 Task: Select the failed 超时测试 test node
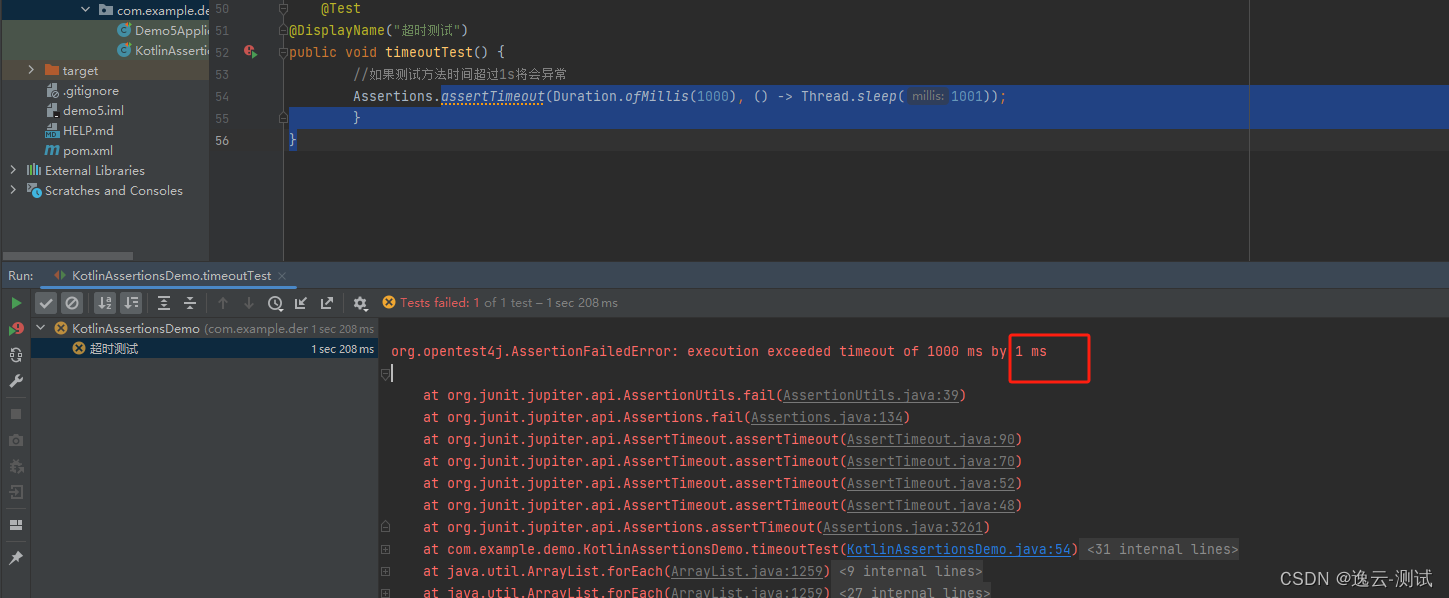click(x=112, y=349)
